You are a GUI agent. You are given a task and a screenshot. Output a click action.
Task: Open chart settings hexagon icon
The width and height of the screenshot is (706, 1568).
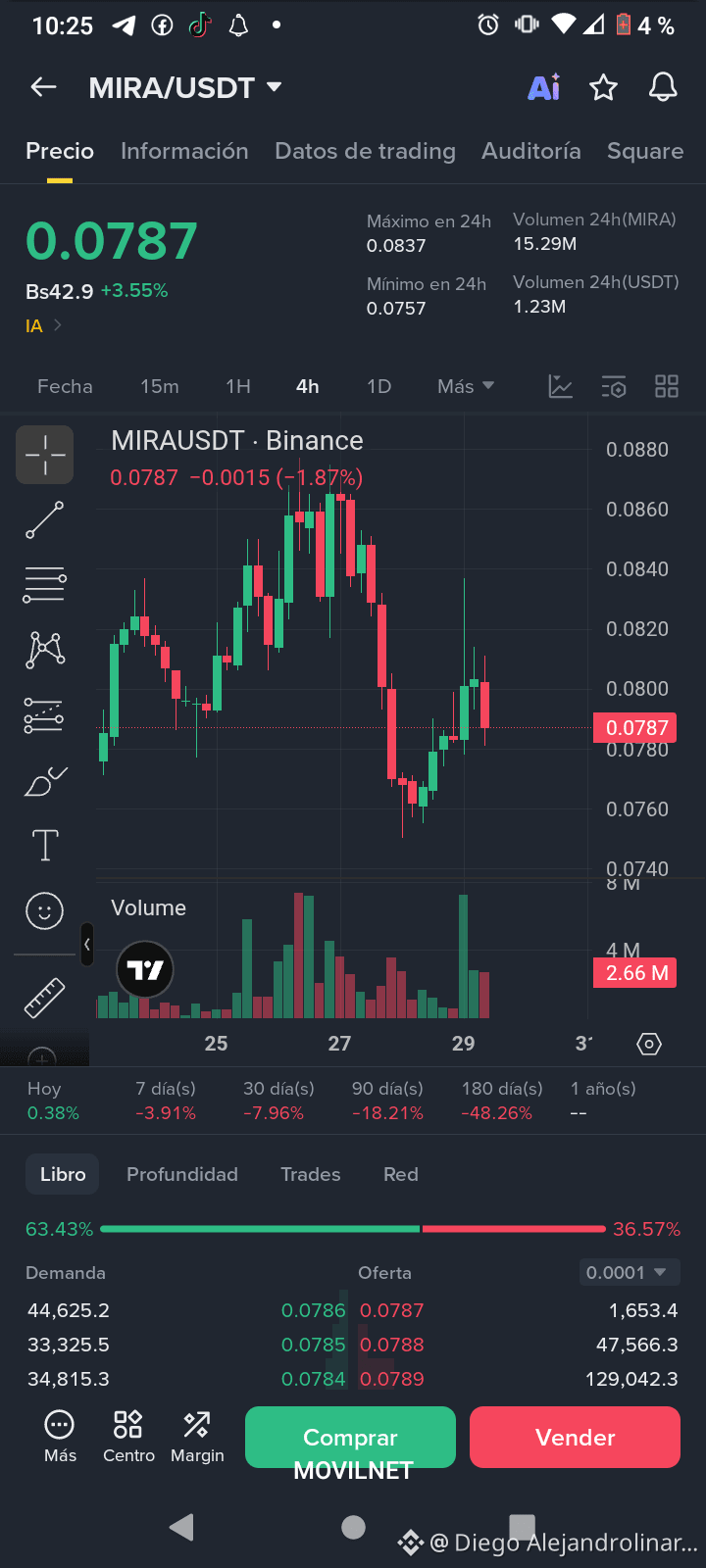649,1044
